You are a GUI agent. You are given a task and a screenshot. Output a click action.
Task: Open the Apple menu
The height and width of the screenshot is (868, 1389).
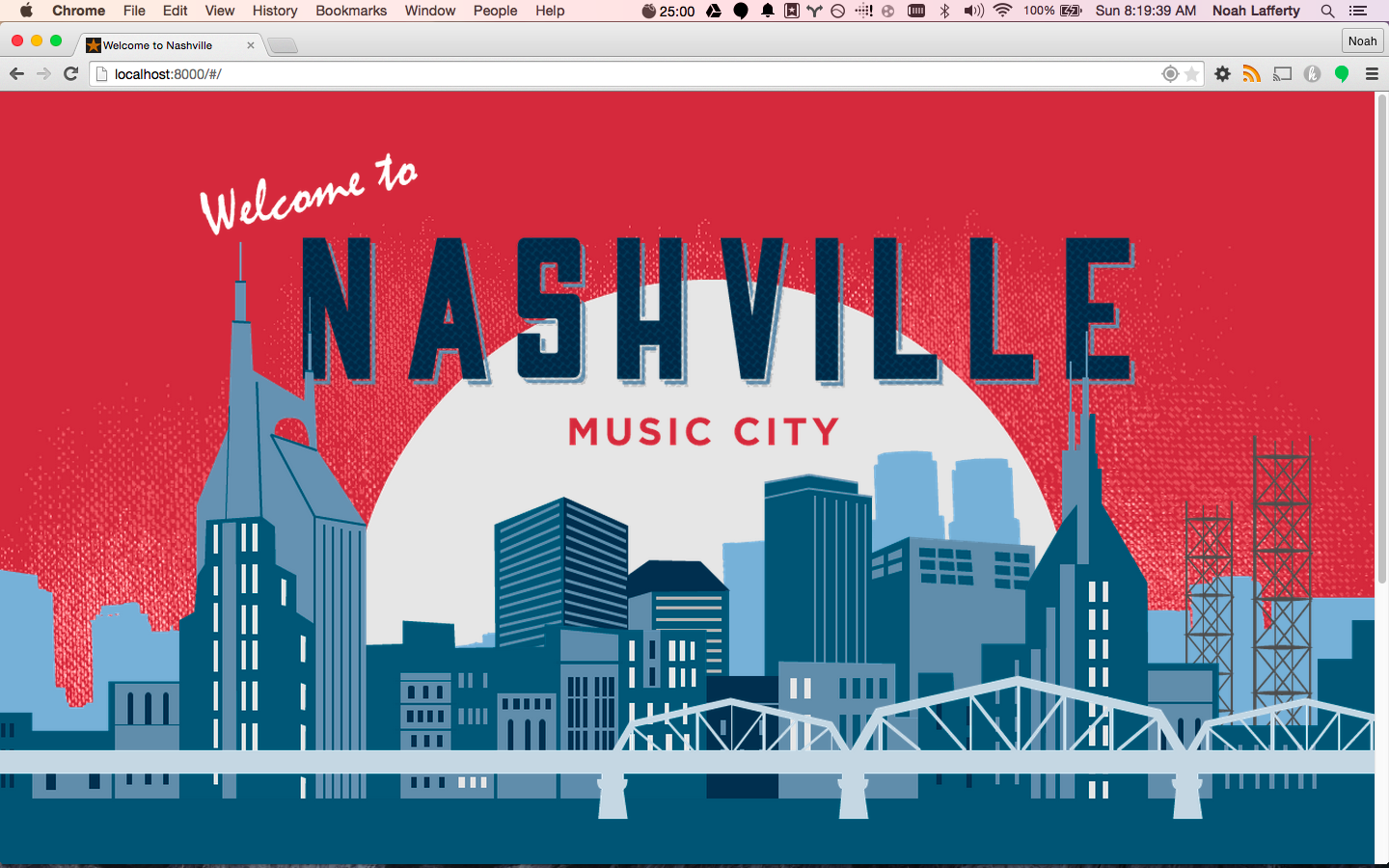(x=26, y=11)
